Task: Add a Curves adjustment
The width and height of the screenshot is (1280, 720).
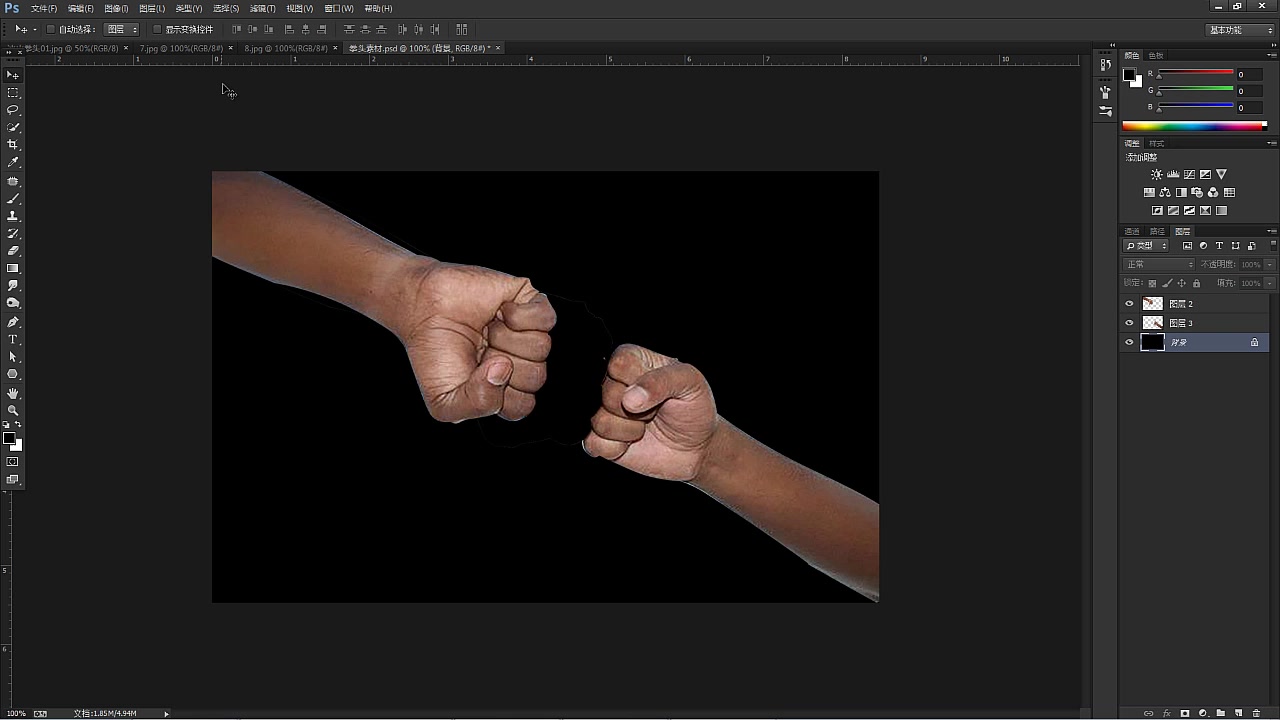Action: pos(1189,174)
